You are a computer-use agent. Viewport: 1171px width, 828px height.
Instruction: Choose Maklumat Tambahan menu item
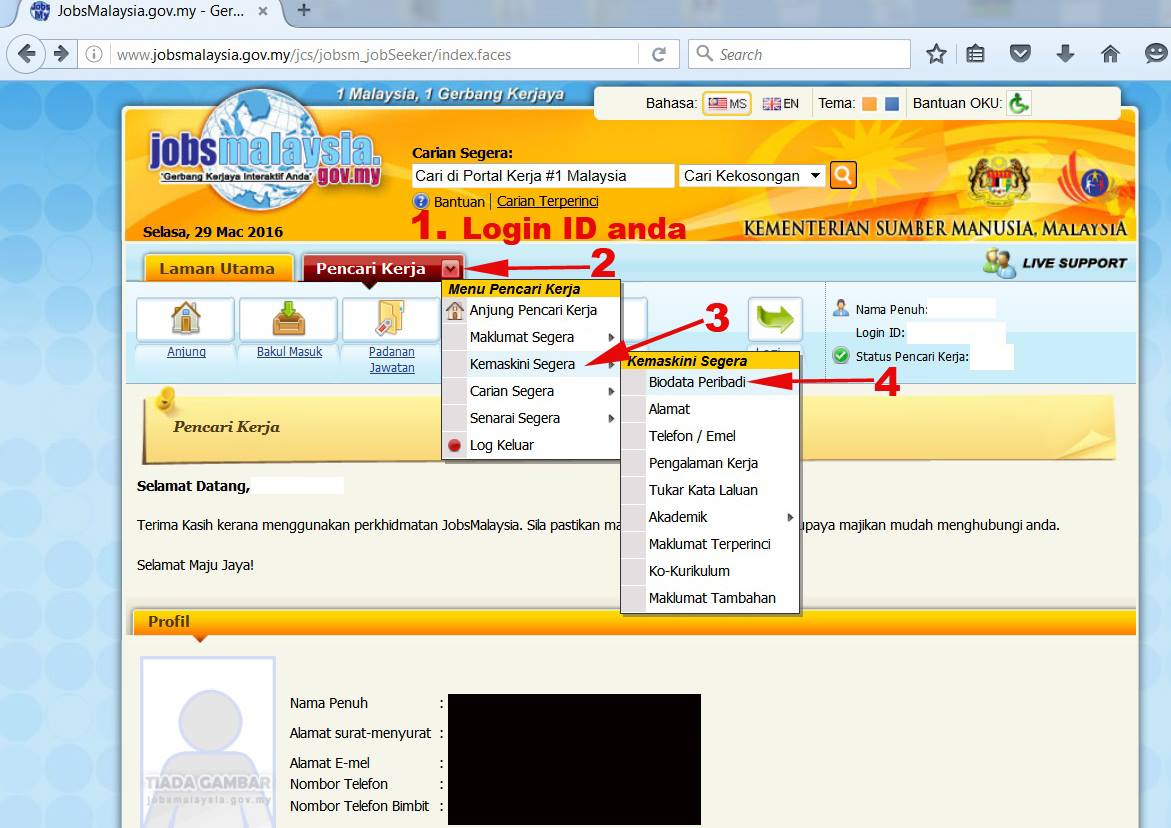coord(710,598)
